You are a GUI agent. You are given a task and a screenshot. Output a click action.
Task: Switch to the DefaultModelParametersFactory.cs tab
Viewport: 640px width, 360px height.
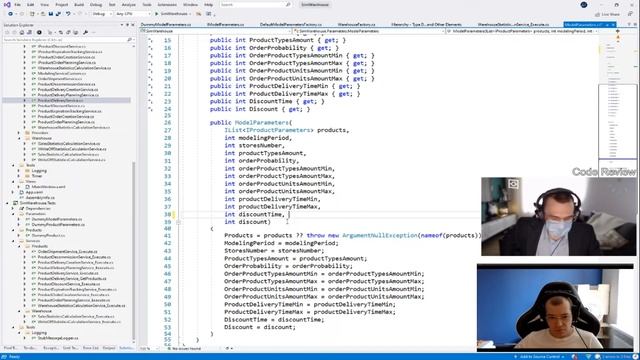(x=291, y=24)
